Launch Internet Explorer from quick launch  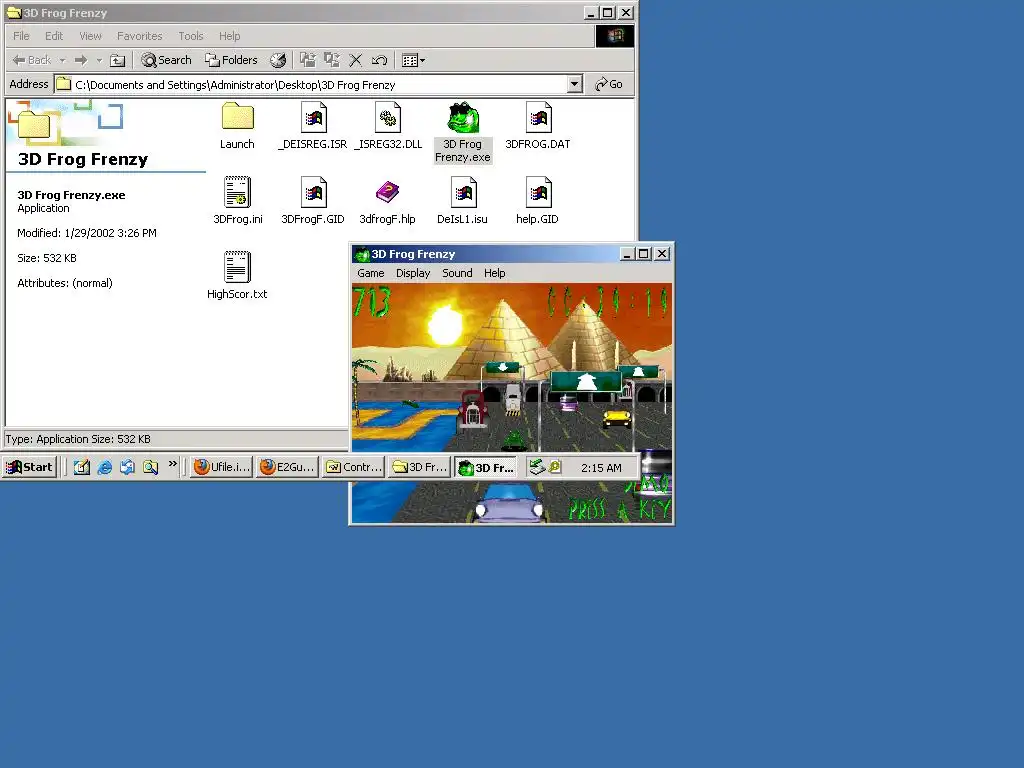point(104,467)
